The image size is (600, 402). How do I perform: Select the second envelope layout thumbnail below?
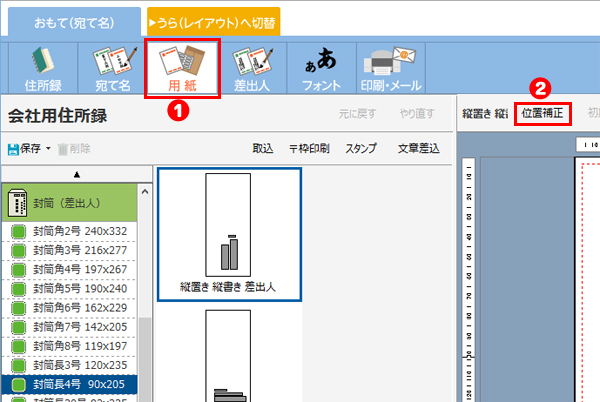pos(229,354)
